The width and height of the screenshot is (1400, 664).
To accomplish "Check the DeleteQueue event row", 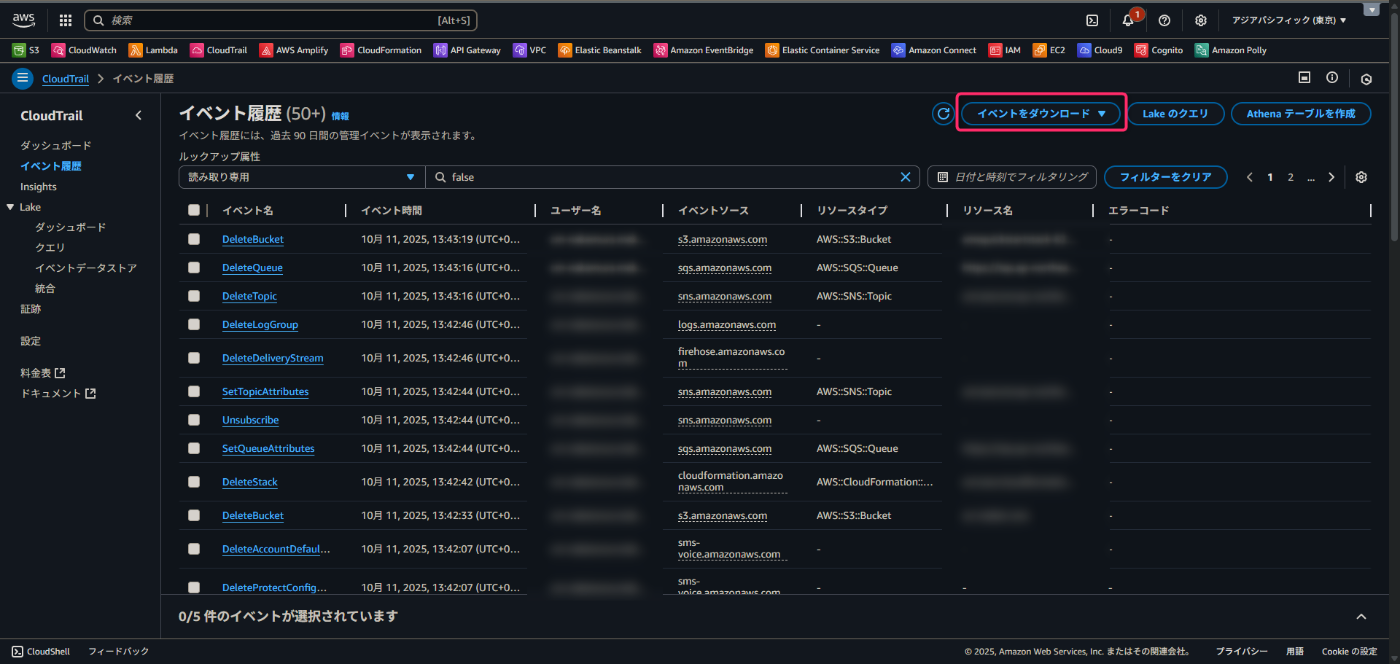I will 194,268.
